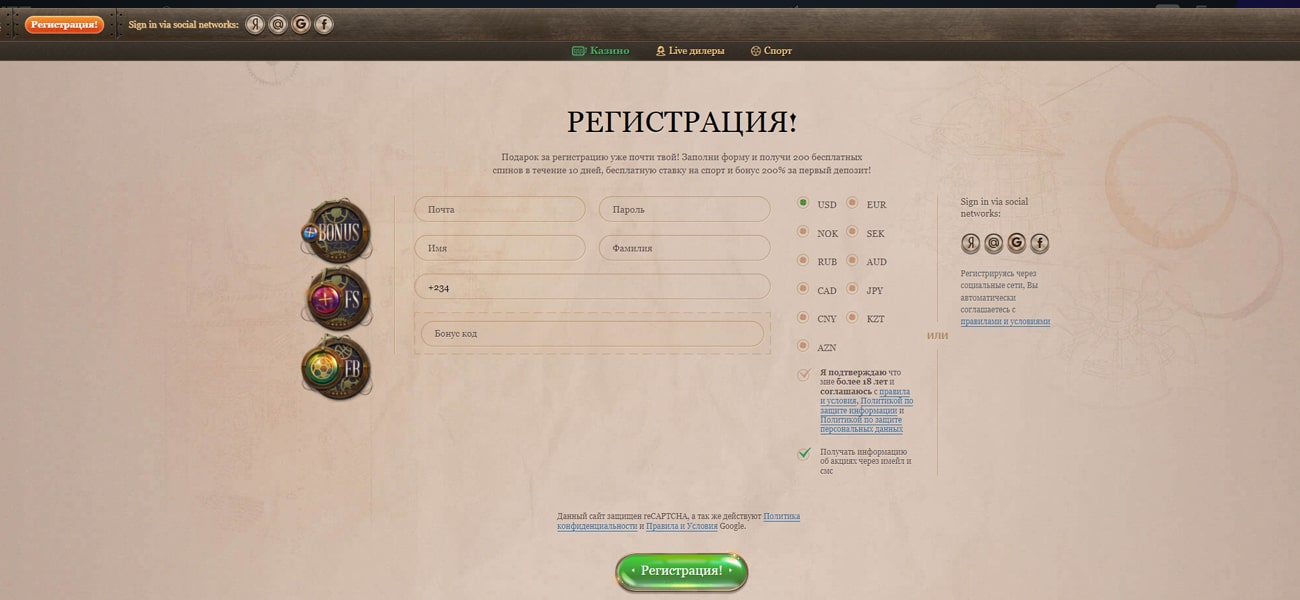
Task: Click the FB medallion icon
Action: pyautogui.click(x=336, y=368)
